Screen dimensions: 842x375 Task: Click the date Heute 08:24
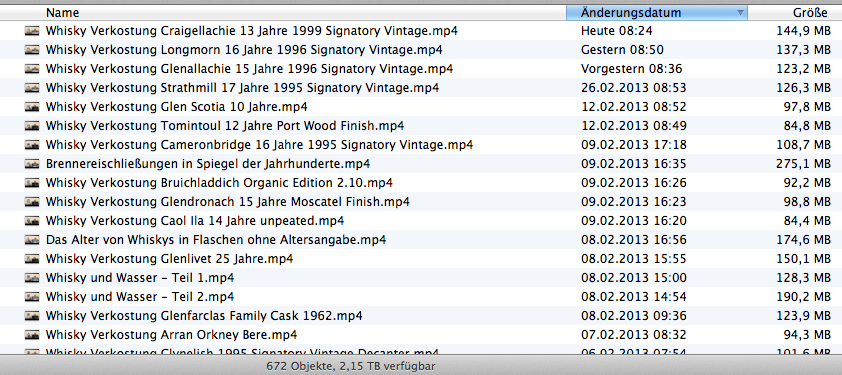616,31
